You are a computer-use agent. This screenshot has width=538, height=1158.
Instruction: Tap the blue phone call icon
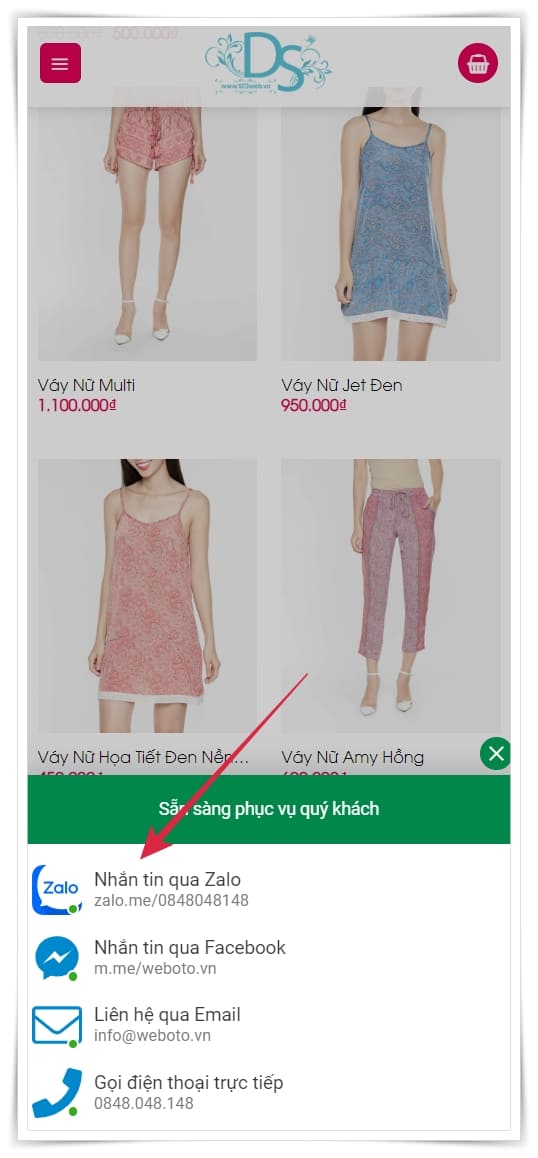coord(57,1092)
